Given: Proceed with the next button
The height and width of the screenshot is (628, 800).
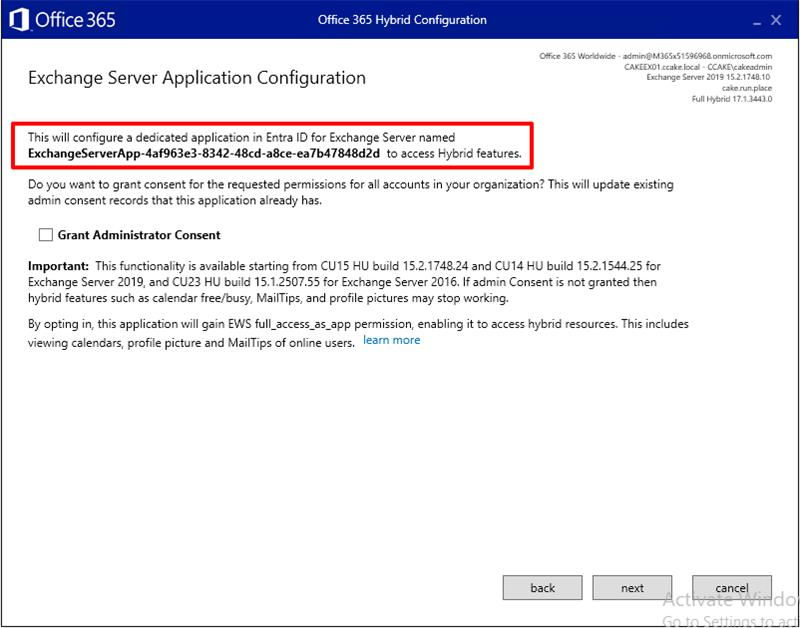Looking at the screenshot, I should 632,588.
